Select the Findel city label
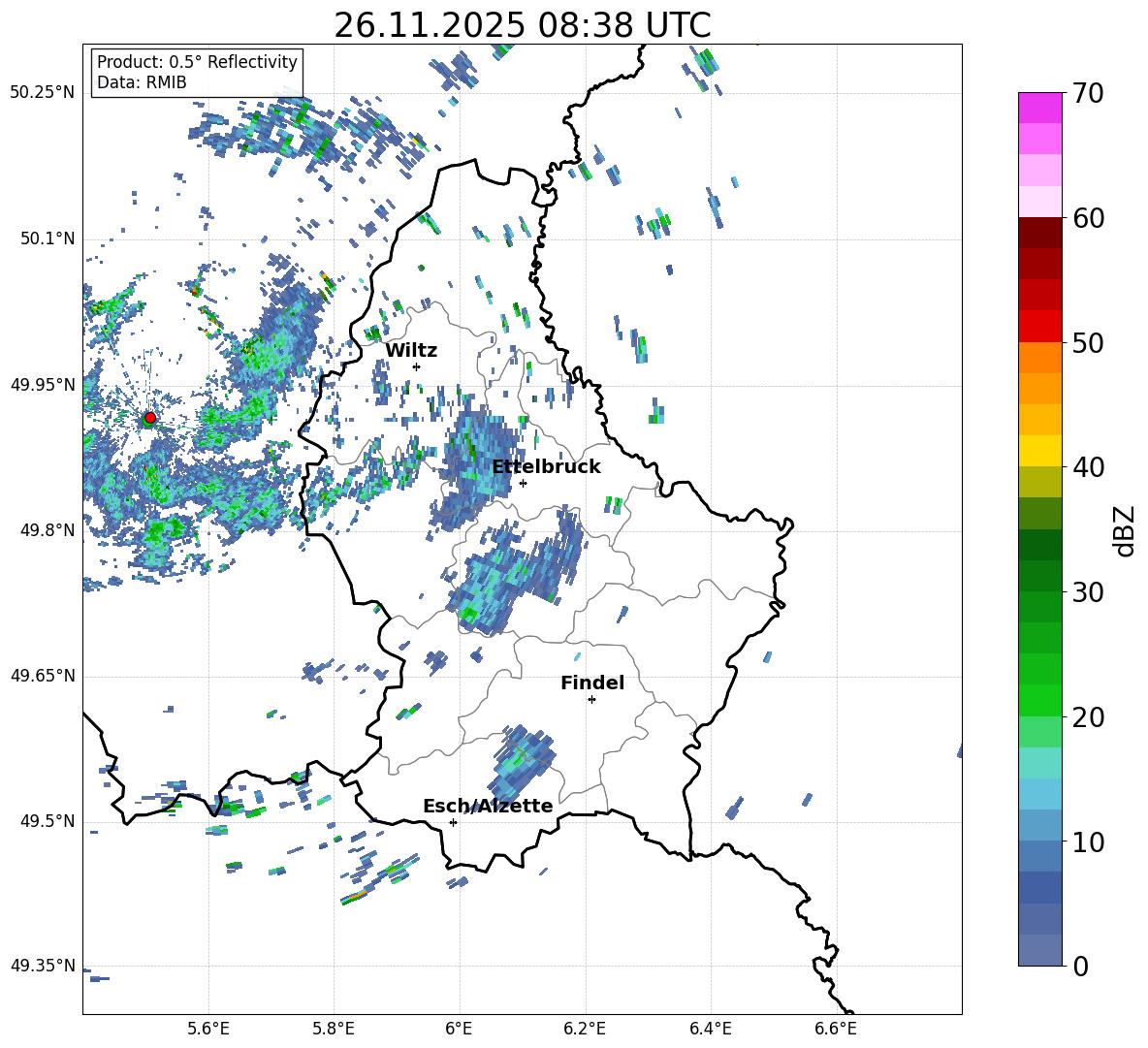1148x1048 pixels. click(592, 683)
